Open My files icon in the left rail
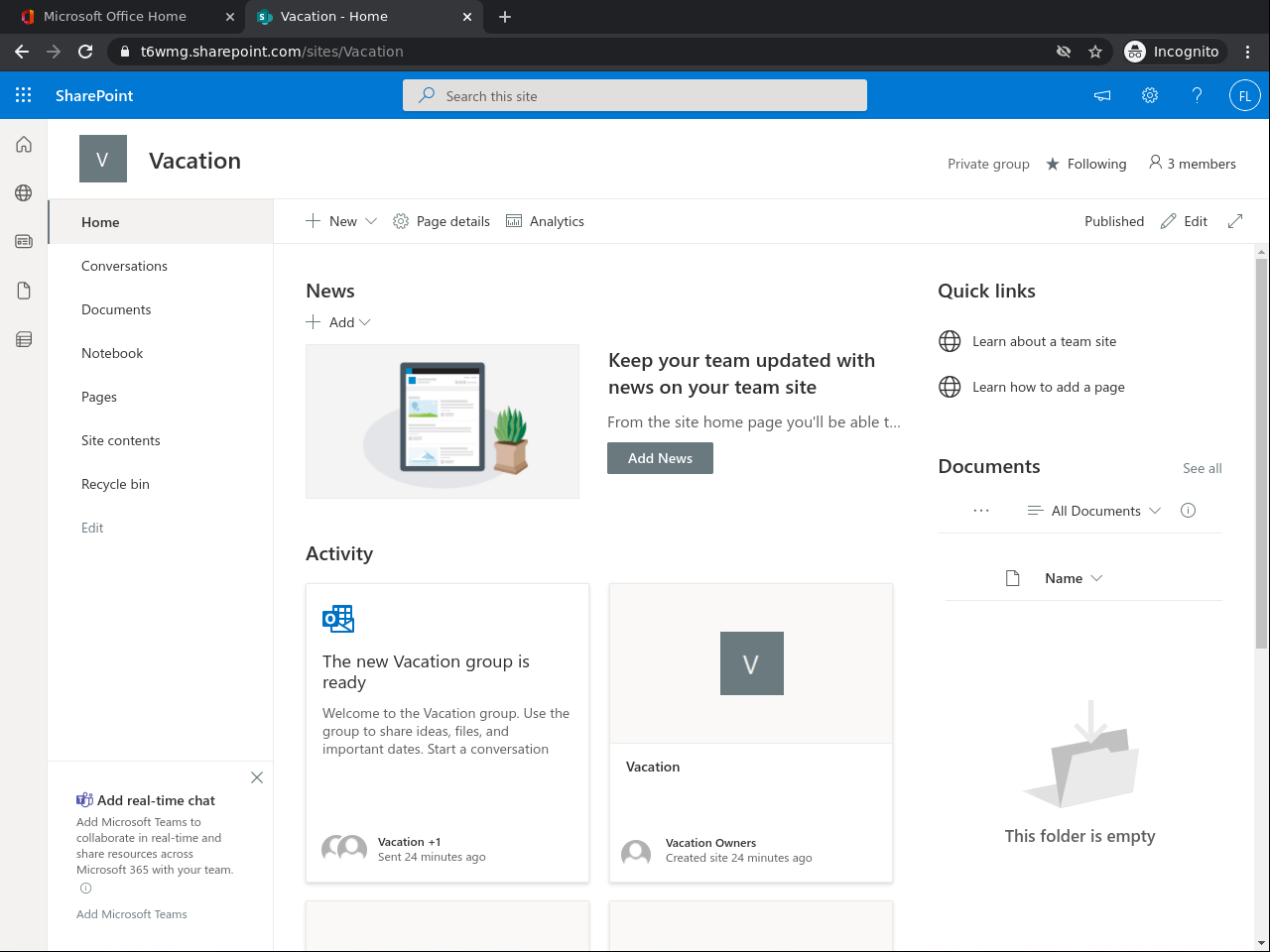 (24, 290)
